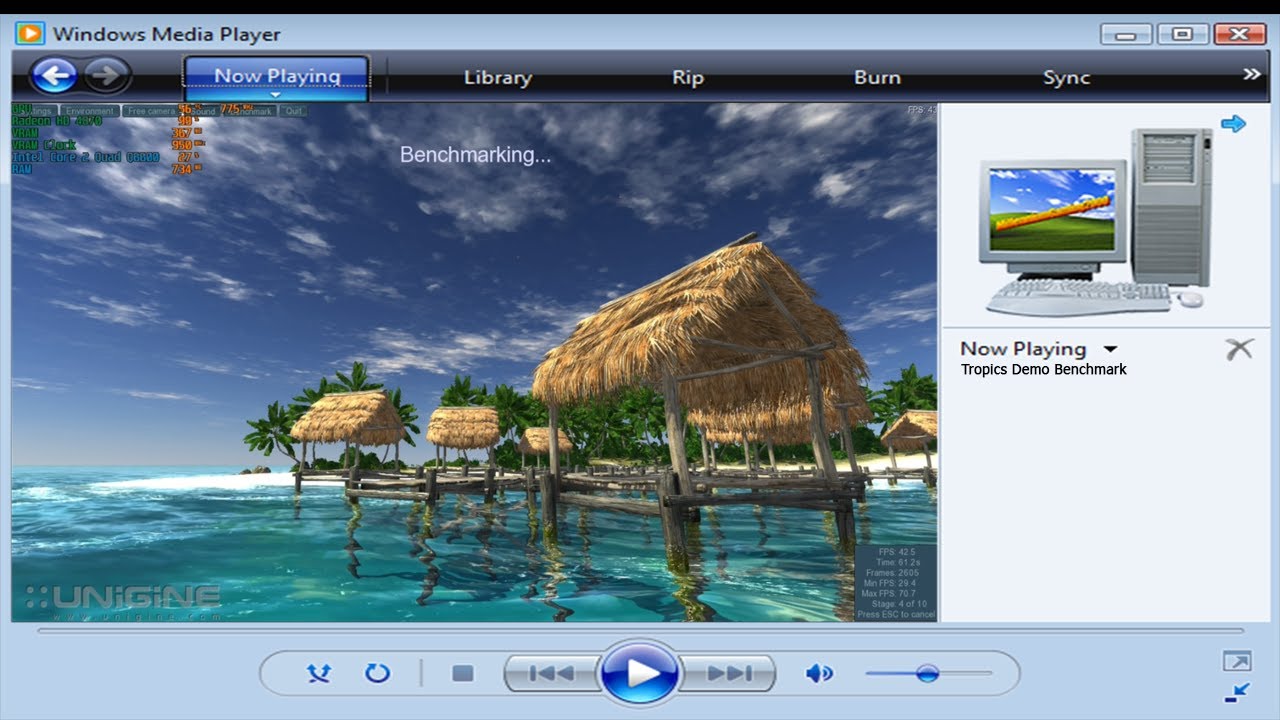Turn on shuffle
This screenshot has height=720, width=1280.
click(x=319, y=673)
